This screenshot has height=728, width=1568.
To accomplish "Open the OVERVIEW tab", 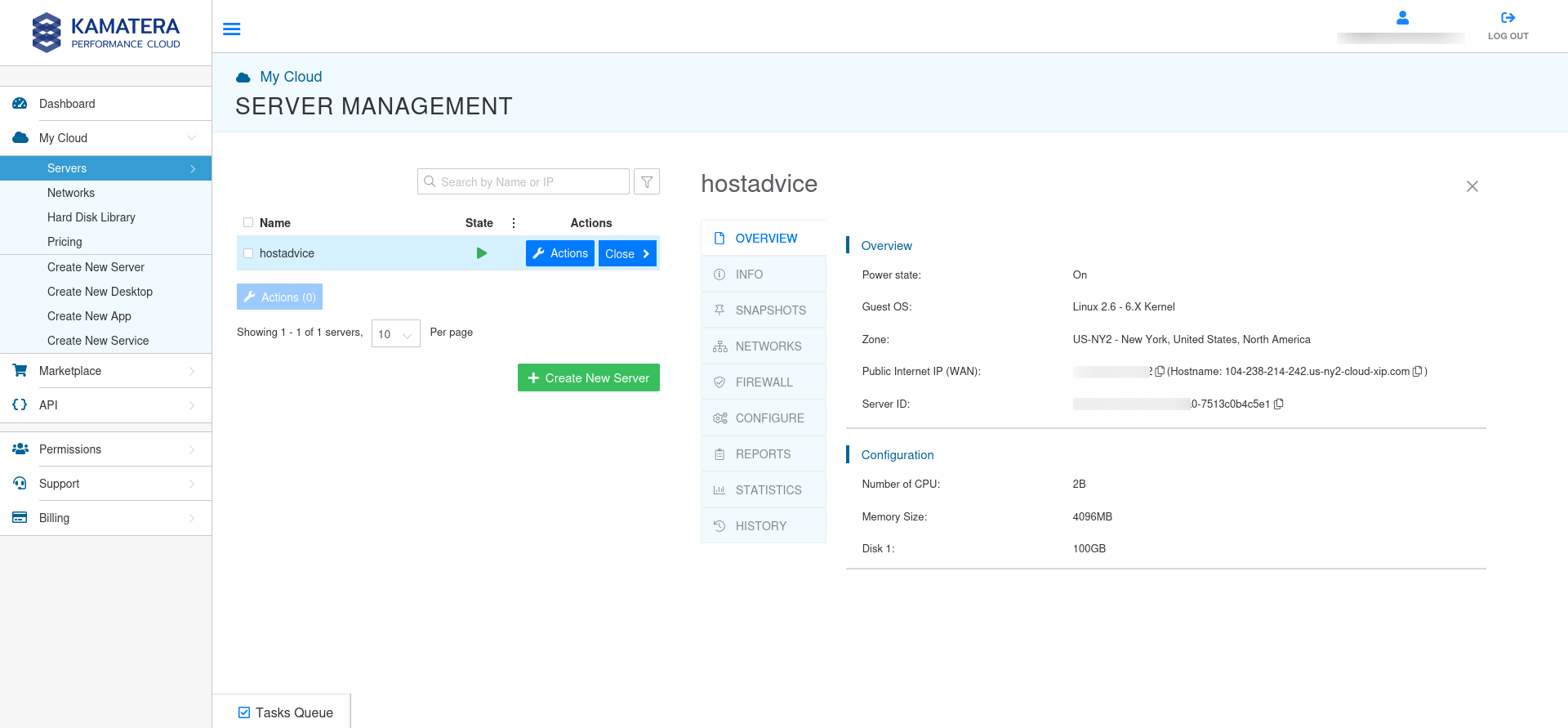I will click(764, 239).
